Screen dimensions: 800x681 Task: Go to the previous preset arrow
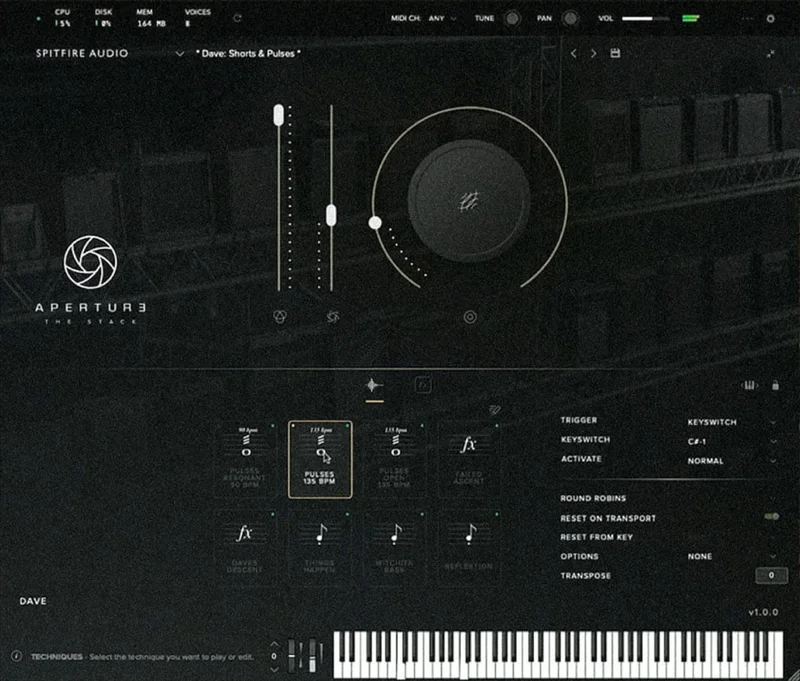(x=573, y=53)
